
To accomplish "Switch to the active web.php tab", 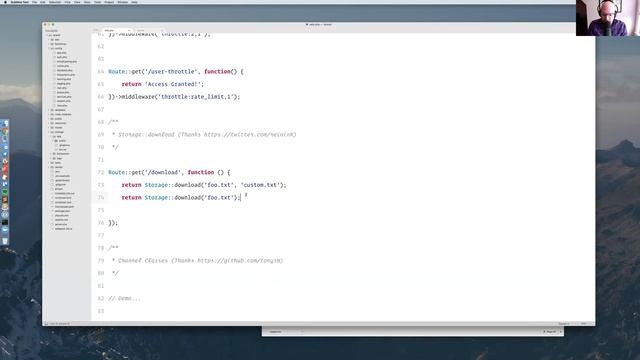I will 116,30.
